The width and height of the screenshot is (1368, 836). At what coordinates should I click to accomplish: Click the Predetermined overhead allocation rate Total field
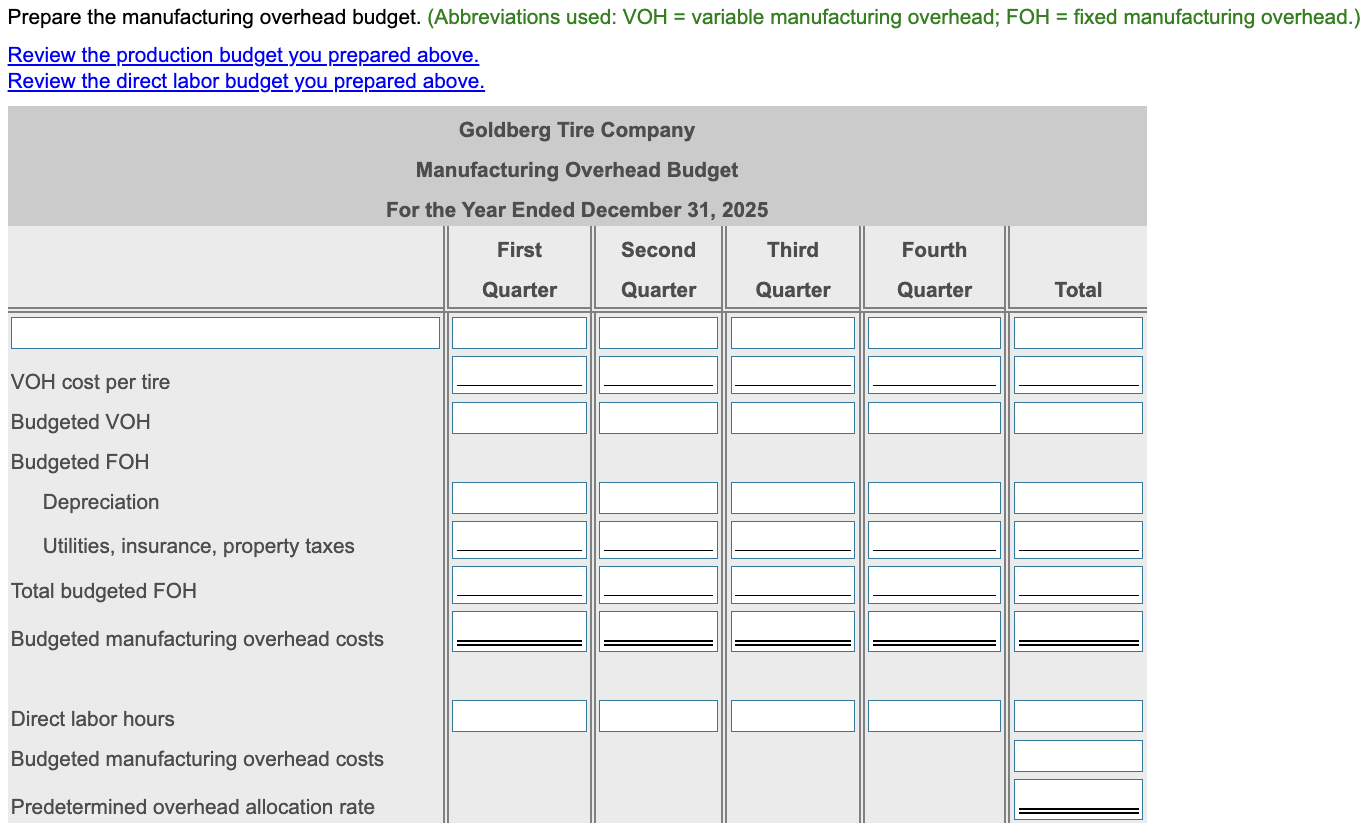pyautogui.click(x=1078, y=799)
